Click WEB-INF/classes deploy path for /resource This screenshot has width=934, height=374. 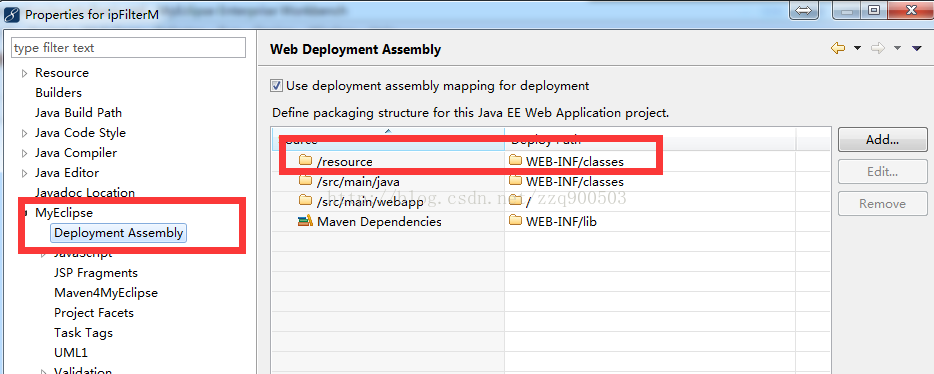pos(575,161)
